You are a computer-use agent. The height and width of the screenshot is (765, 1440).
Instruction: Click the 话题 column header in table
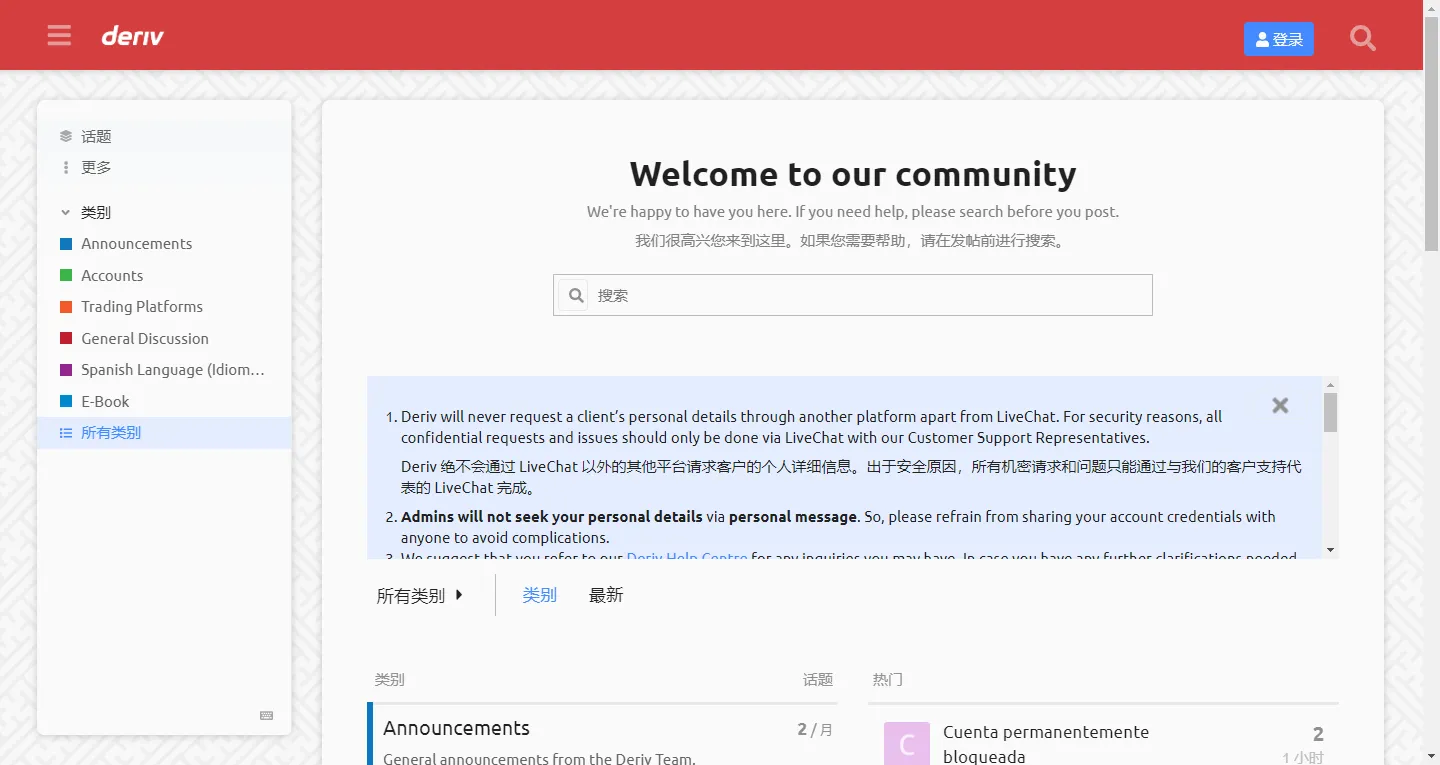click(x=818, y=680)
